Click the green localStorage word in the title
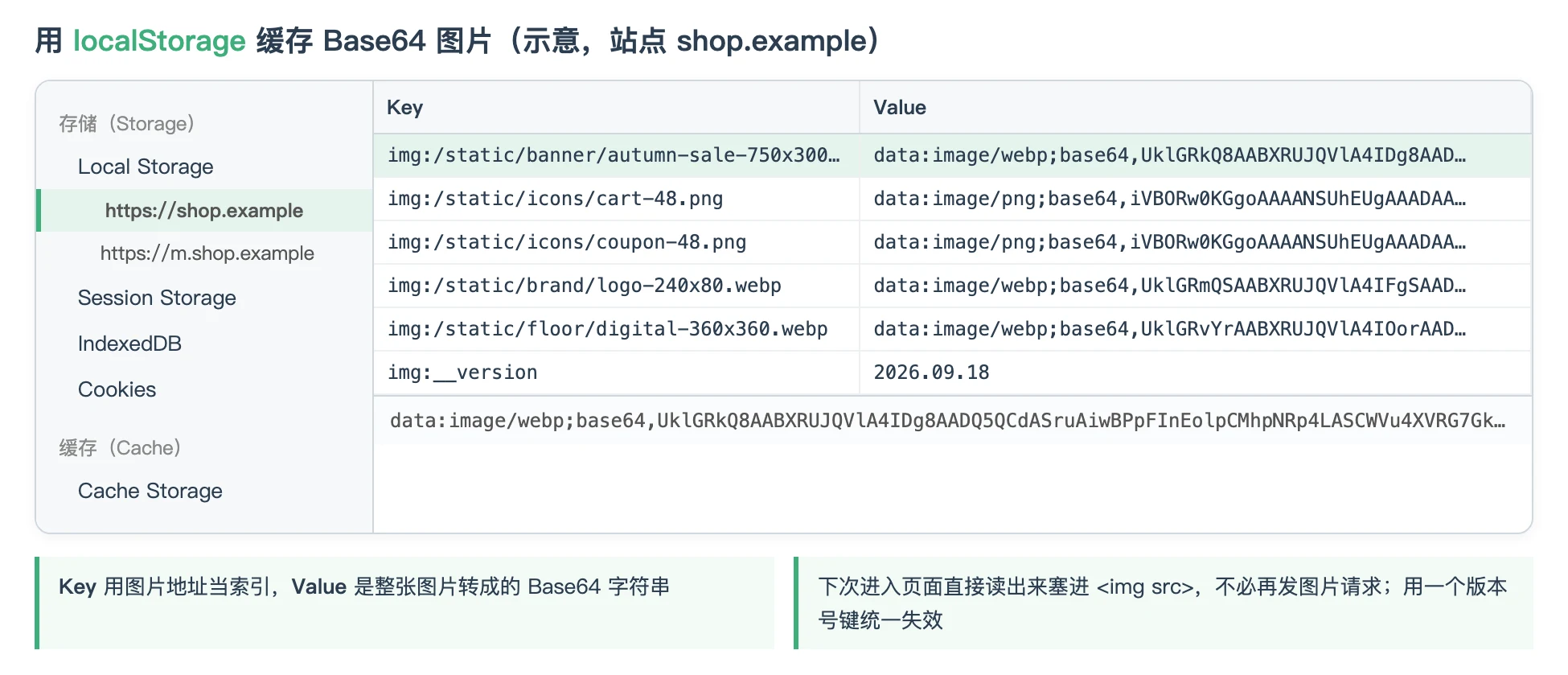 (159, 41)
